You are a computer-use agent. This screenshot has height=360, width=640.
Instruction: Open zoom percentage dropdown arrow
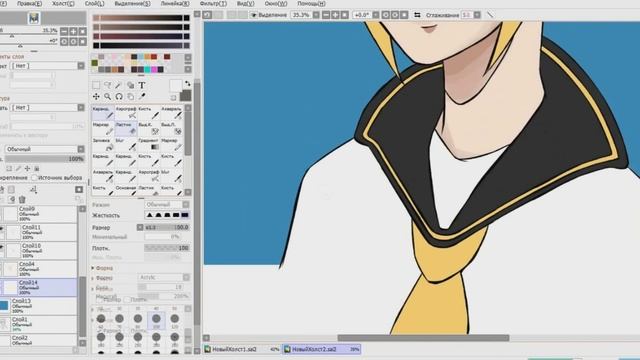click(316, 15)
